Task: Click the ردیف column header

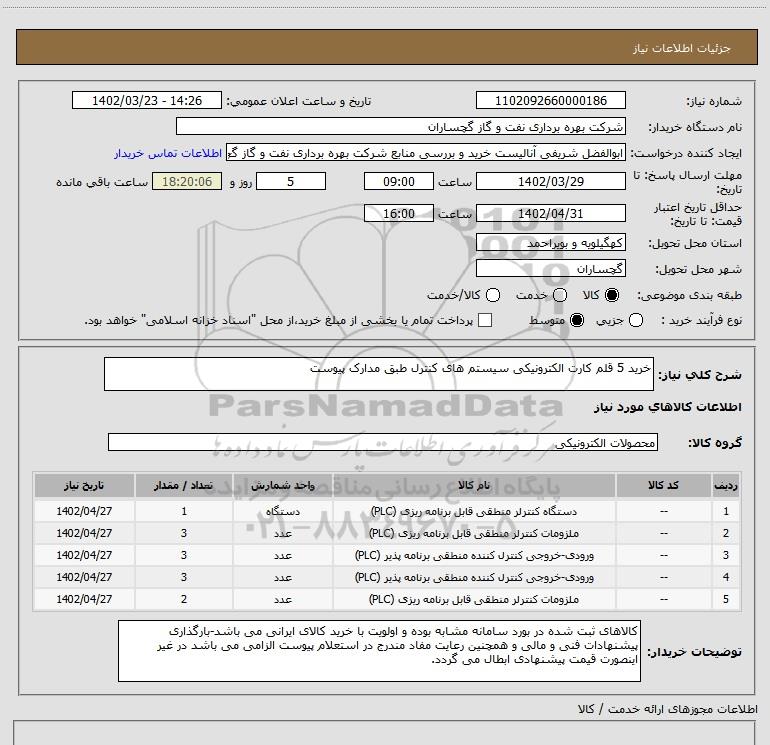Action: point(726,485)
